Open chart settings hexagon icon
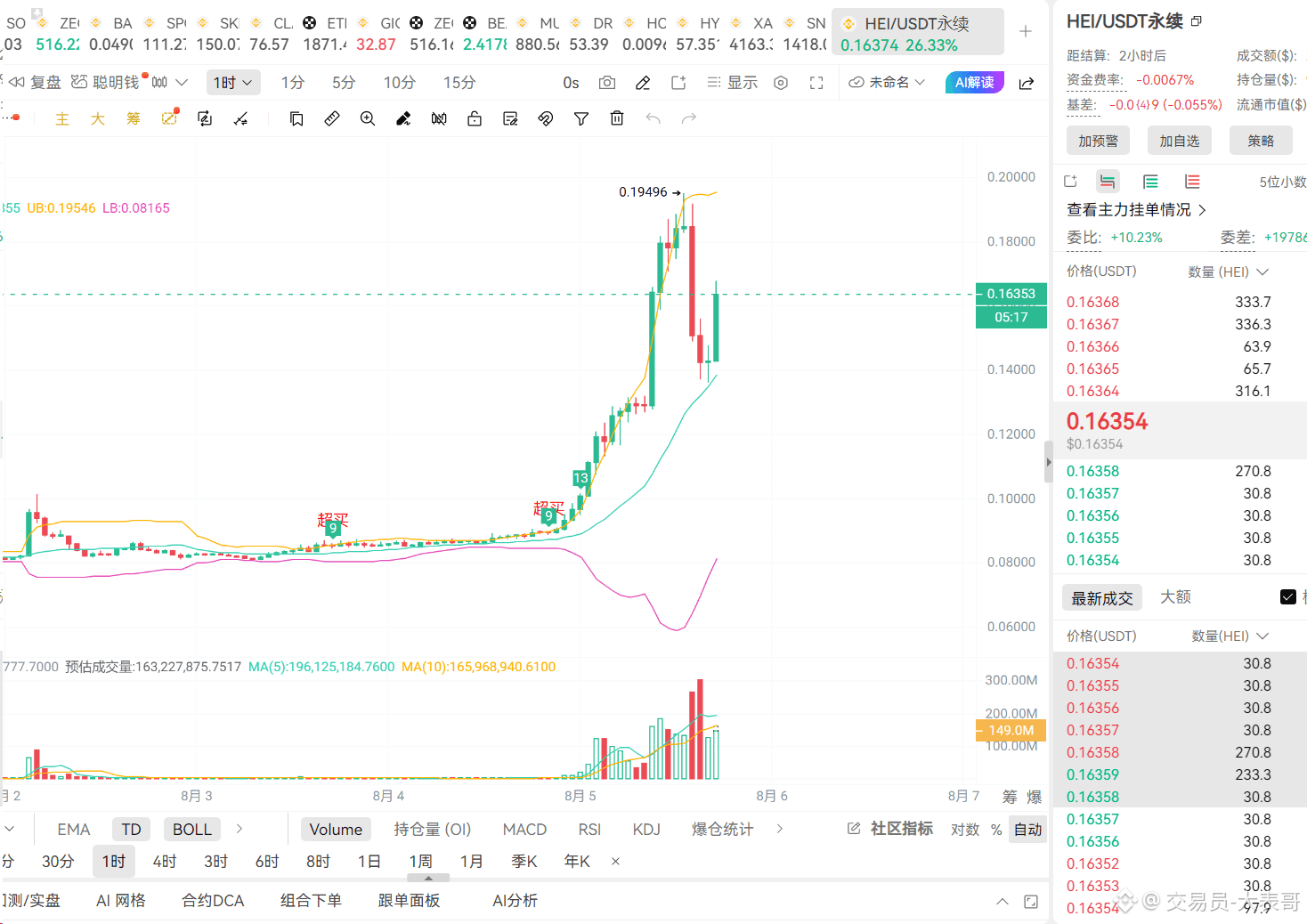Screen dimensions: 1307x924 pyautogui.click(x=781, y=83)
